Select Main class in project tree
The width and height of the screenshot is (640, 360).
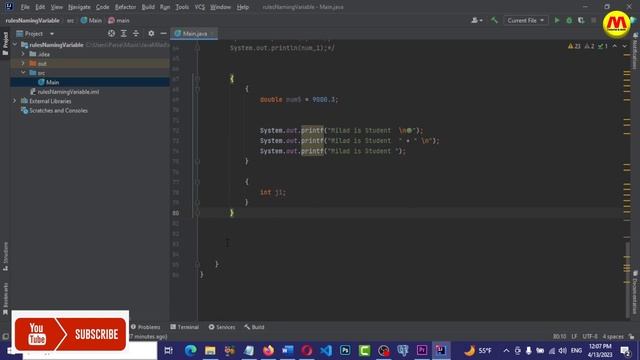tap(52, 82)
